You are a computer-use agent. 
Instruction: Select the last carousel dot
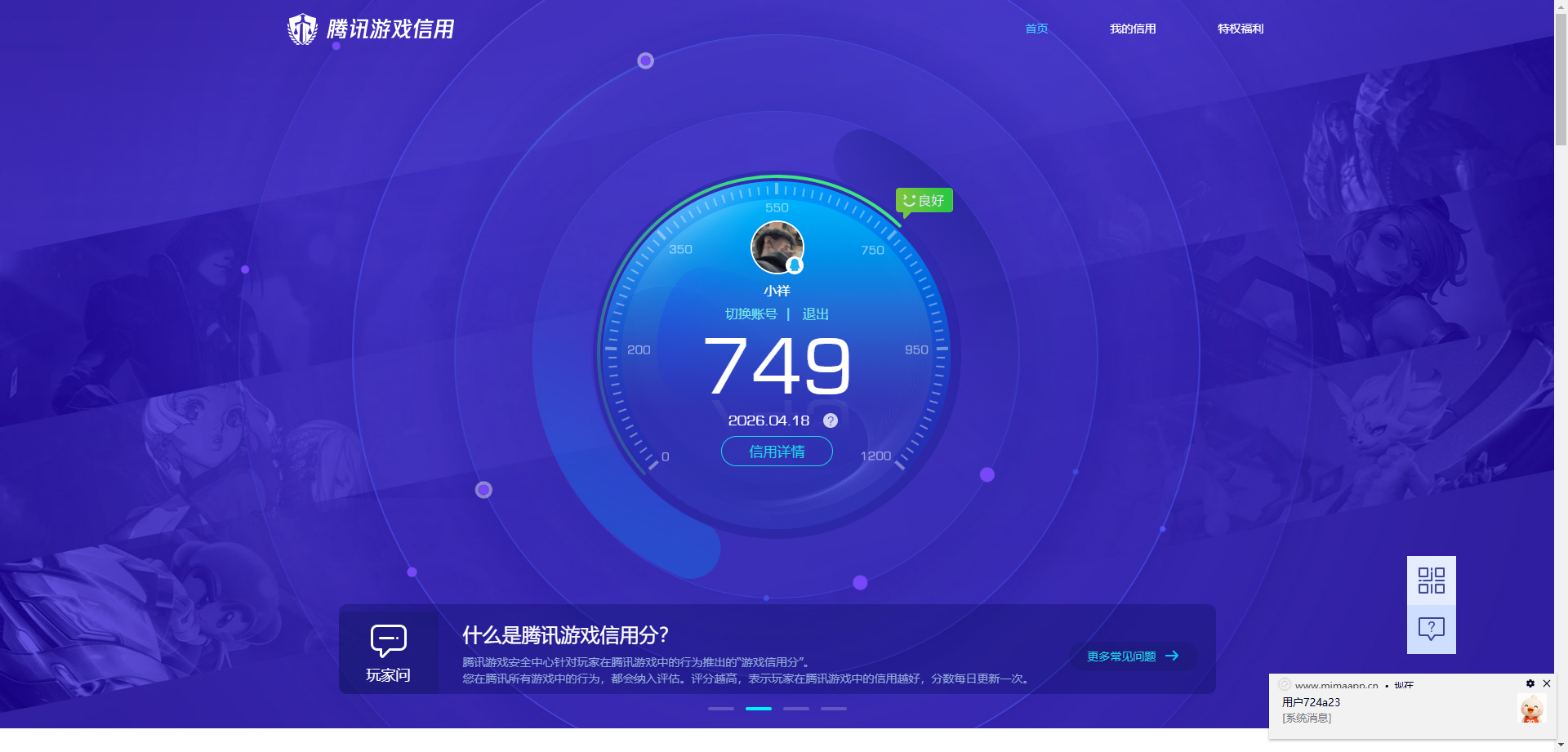[x=833, y=709]
